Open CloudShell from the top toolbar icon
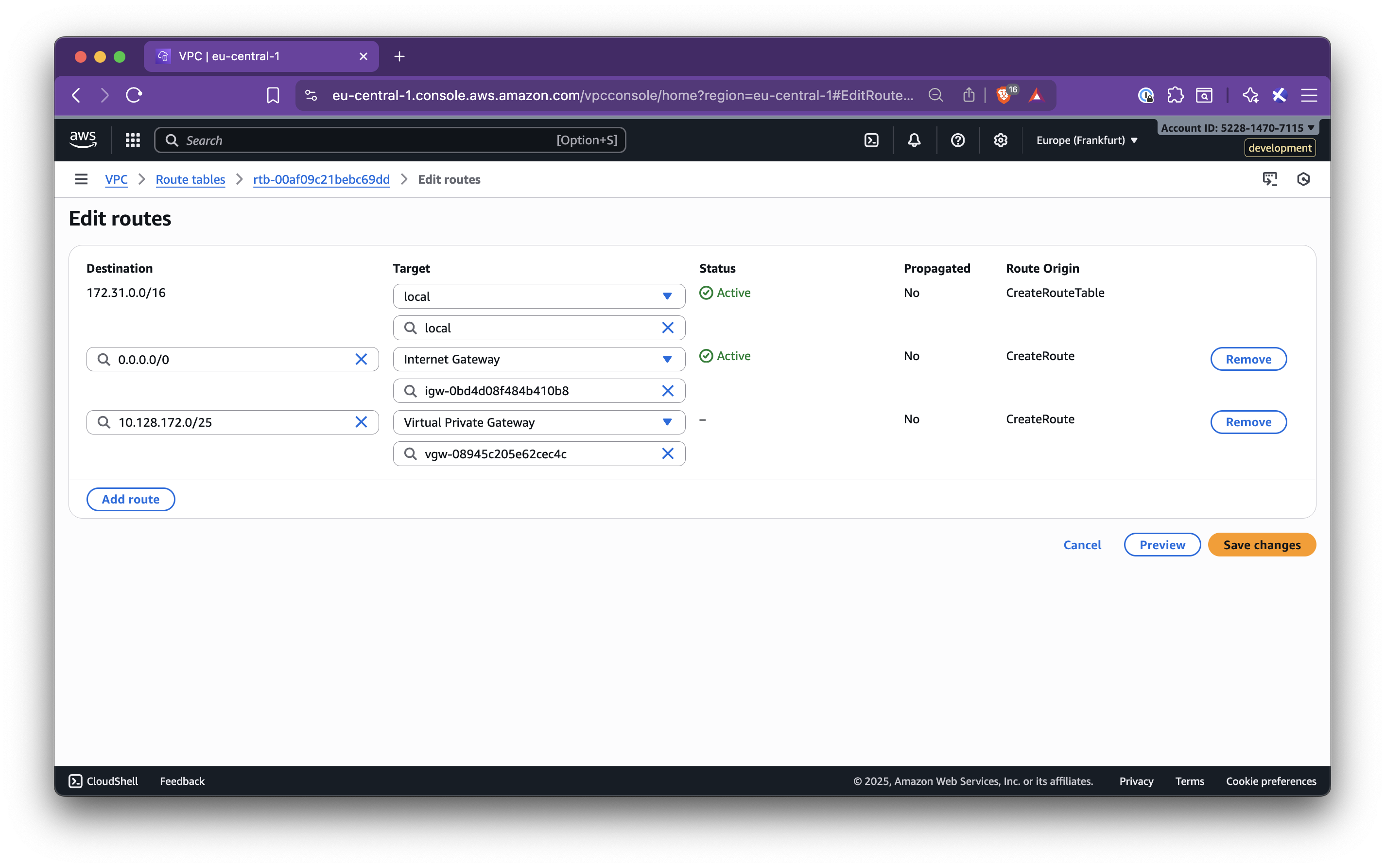Screen dimensions: 1385x868 pos(872,139)
